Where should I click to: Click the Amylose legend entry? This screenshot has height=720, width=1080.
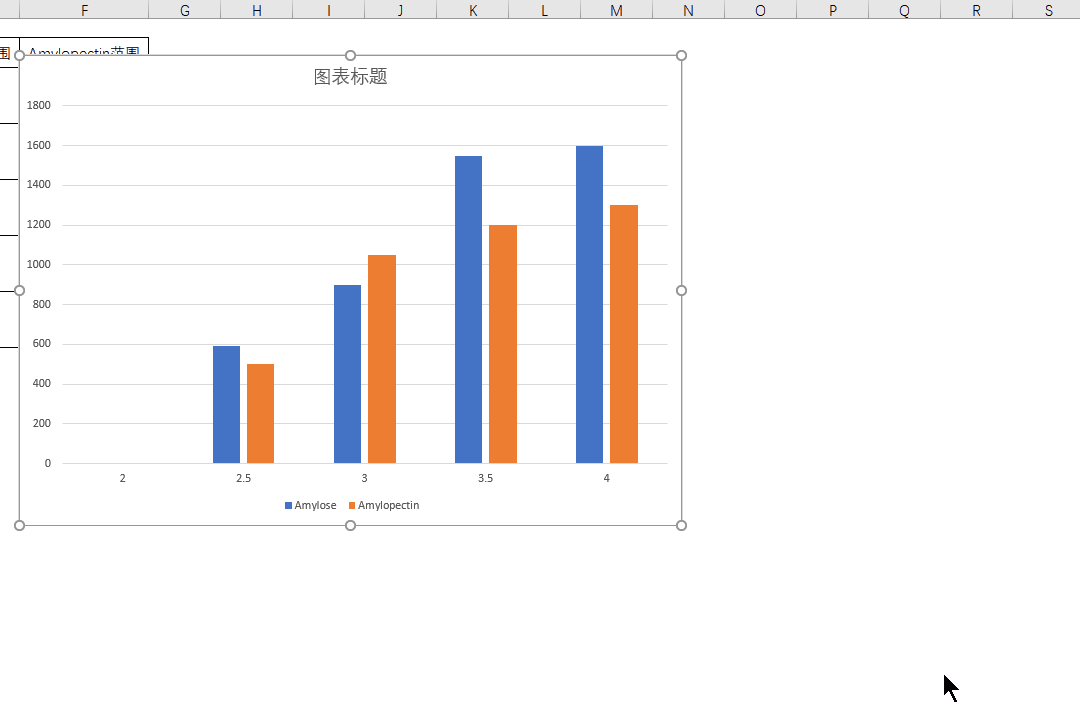click(x=311, y=505)
